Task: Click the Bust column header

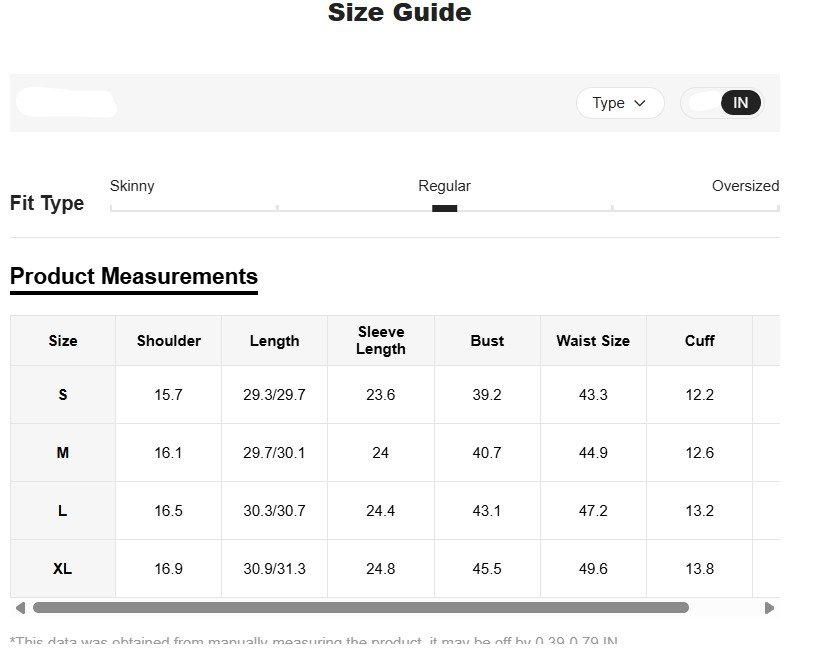Action: (x=487, y=341)
